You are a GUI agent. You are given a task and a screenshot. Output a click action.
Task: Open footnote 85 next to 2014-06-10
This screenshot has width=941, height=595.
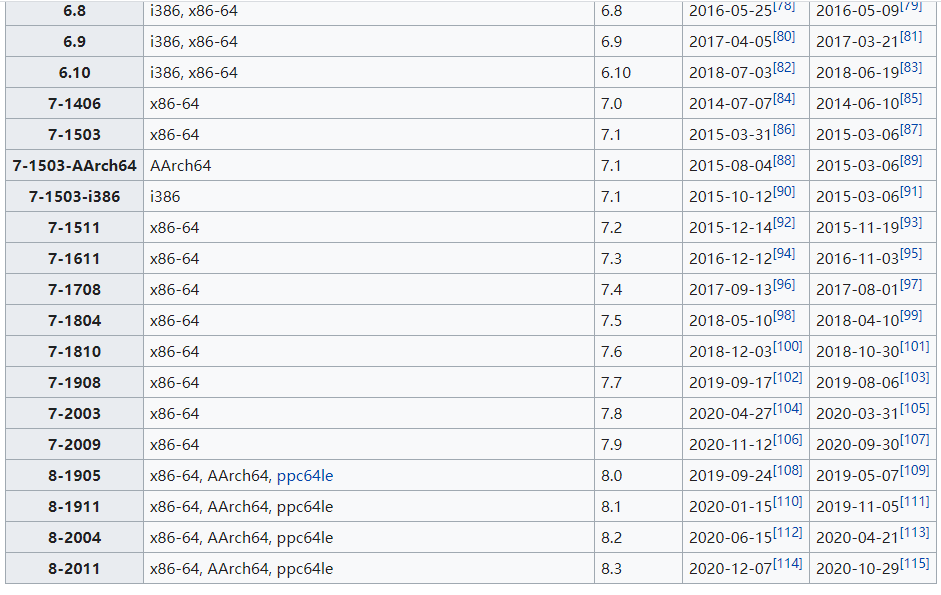[911, 98]
